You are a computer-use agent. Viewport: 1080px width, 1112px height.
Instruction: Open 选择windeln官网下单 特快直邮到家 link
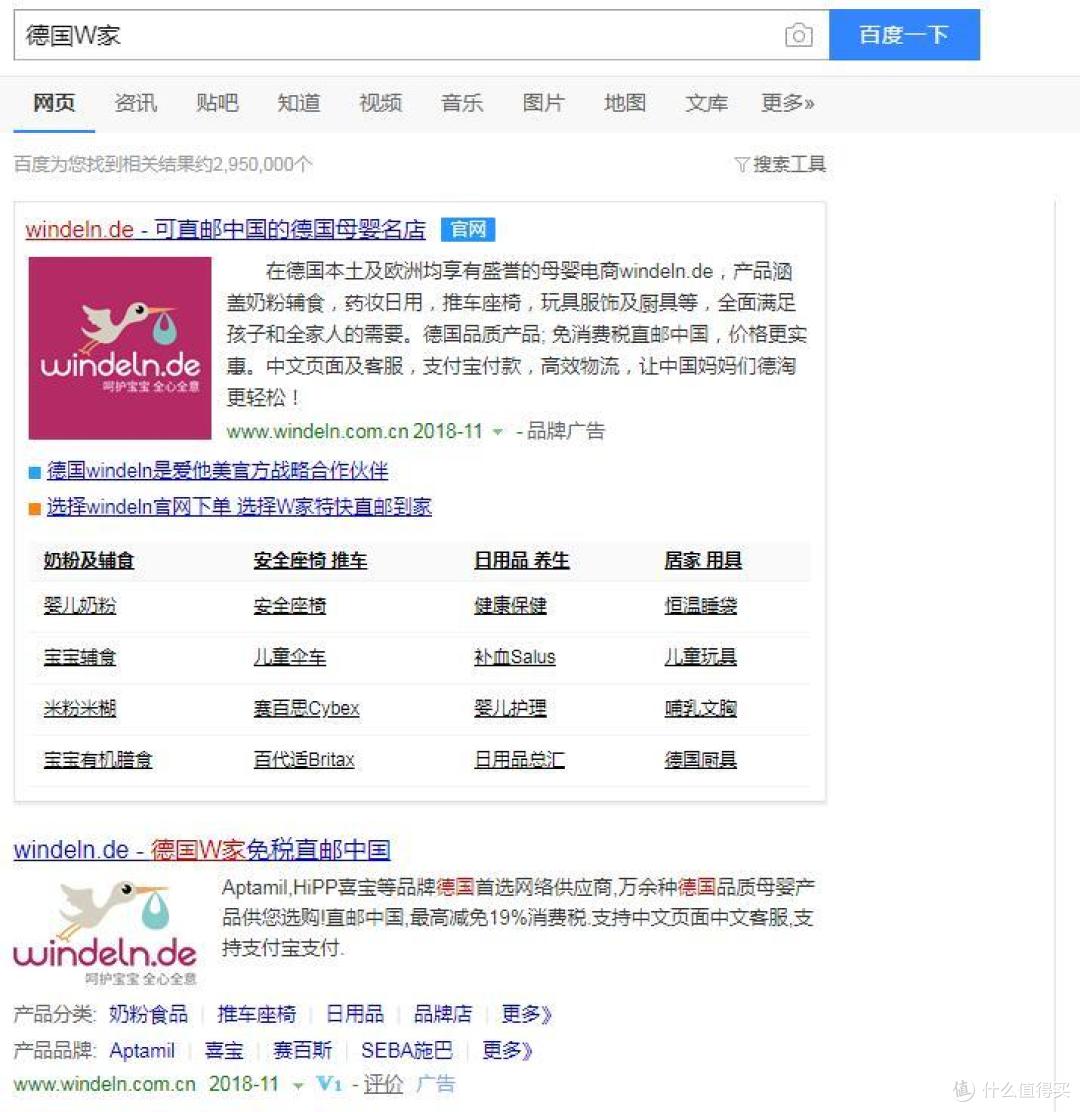click(239, 506)
